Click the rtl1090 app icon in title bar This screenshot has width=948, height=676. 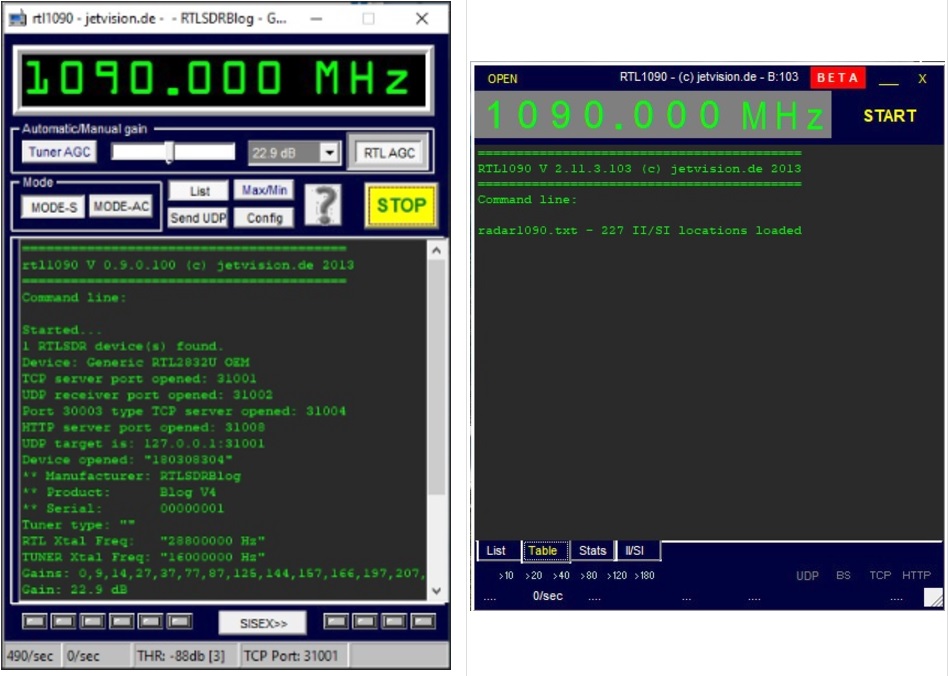pyautogui.click(x=17, y=19)
